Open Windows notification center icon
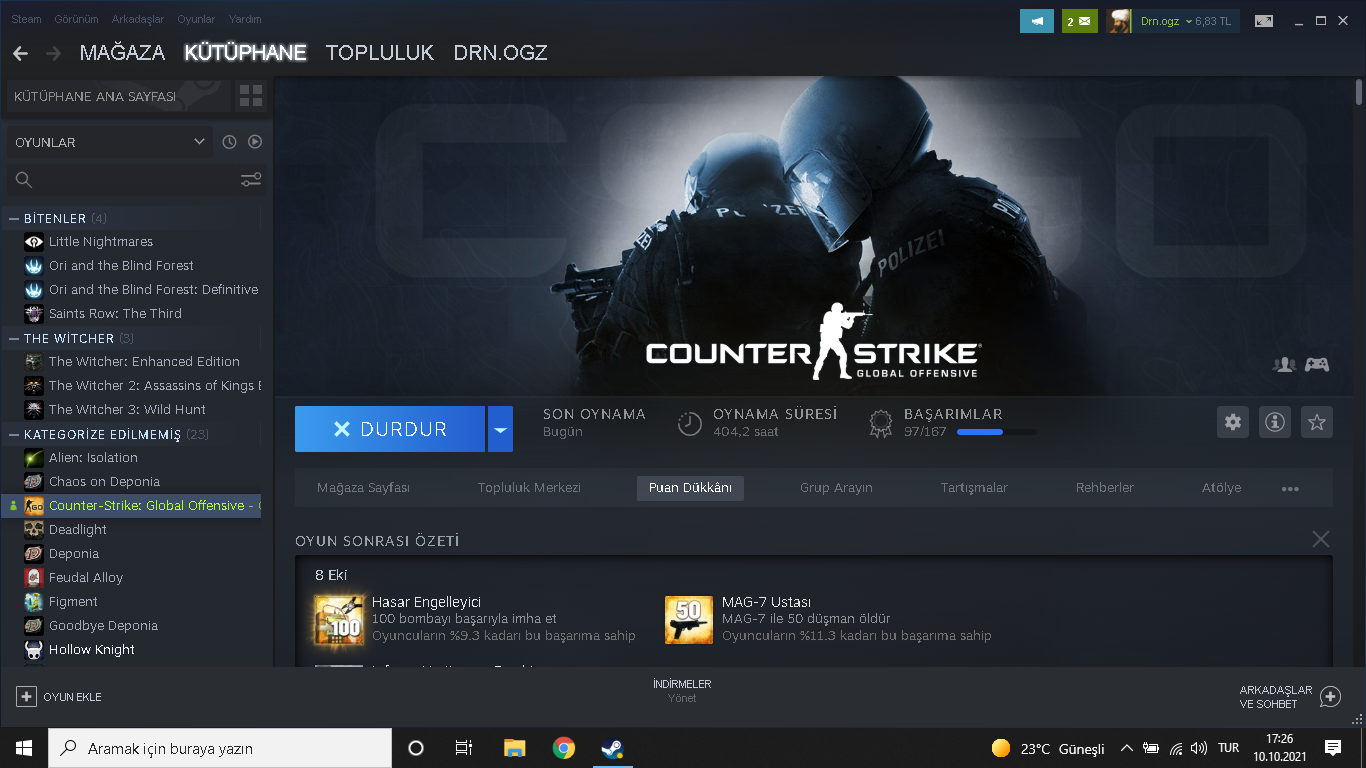The width and height of the screenshot is (1366, 768). point(1333,748)
